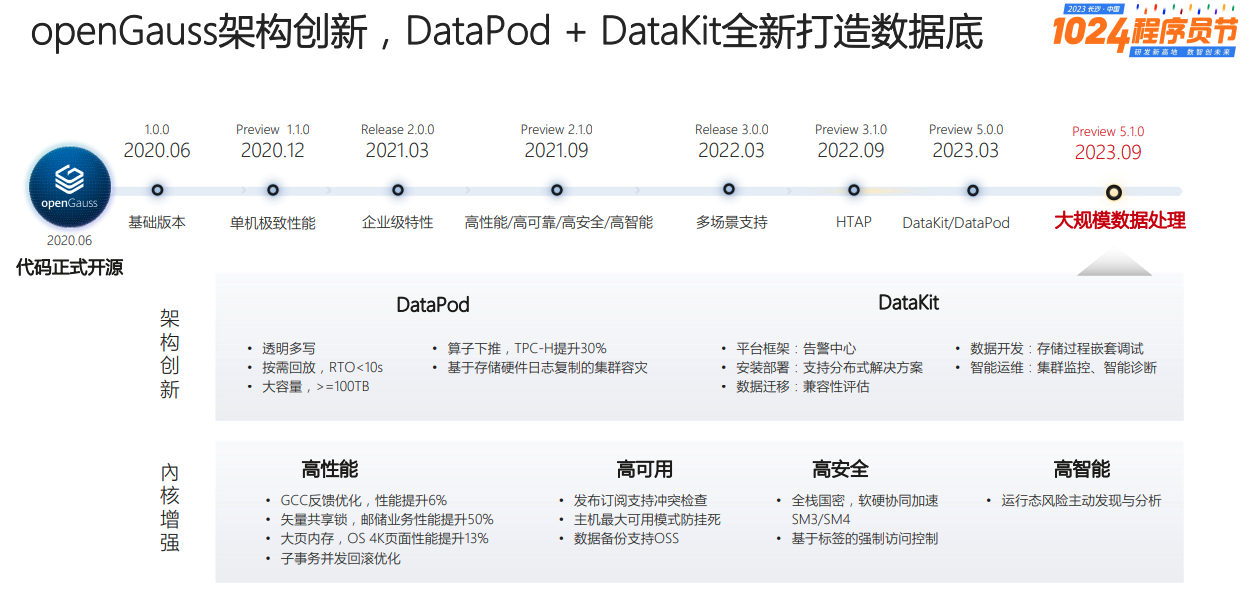This screenshot has height=606, width=1254.
Task: Select the highlighted 2023.09 timeline marker
Action: coord(1113,192)
